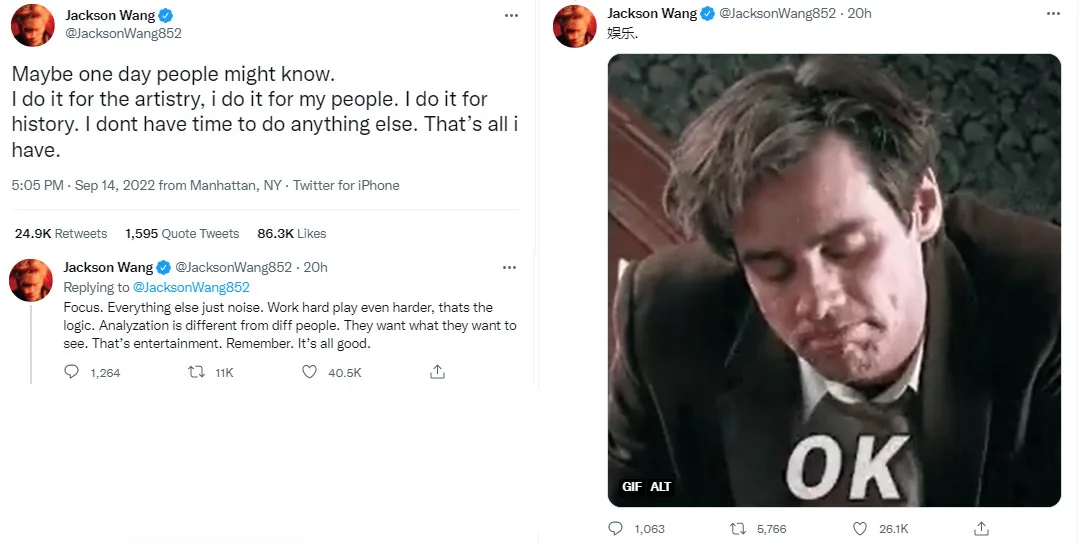Like the Focus reply tweet
This screenshot has width=1080, height=543.
point(312,372)
